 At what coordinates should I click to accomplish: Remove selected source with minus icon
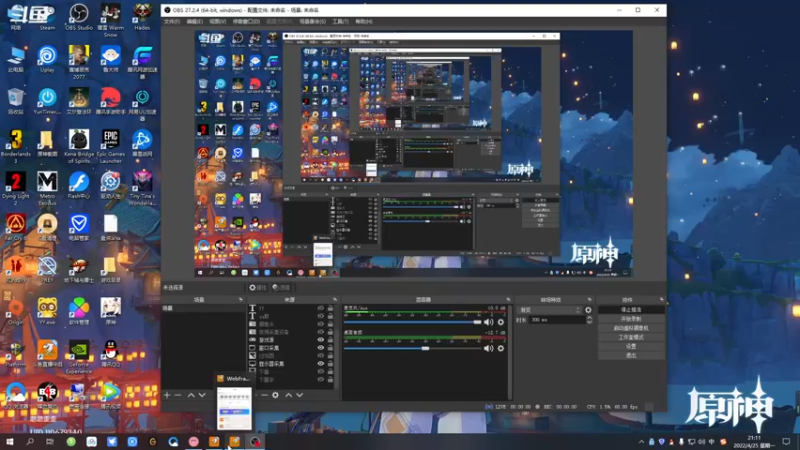click(x=264, y=395)
